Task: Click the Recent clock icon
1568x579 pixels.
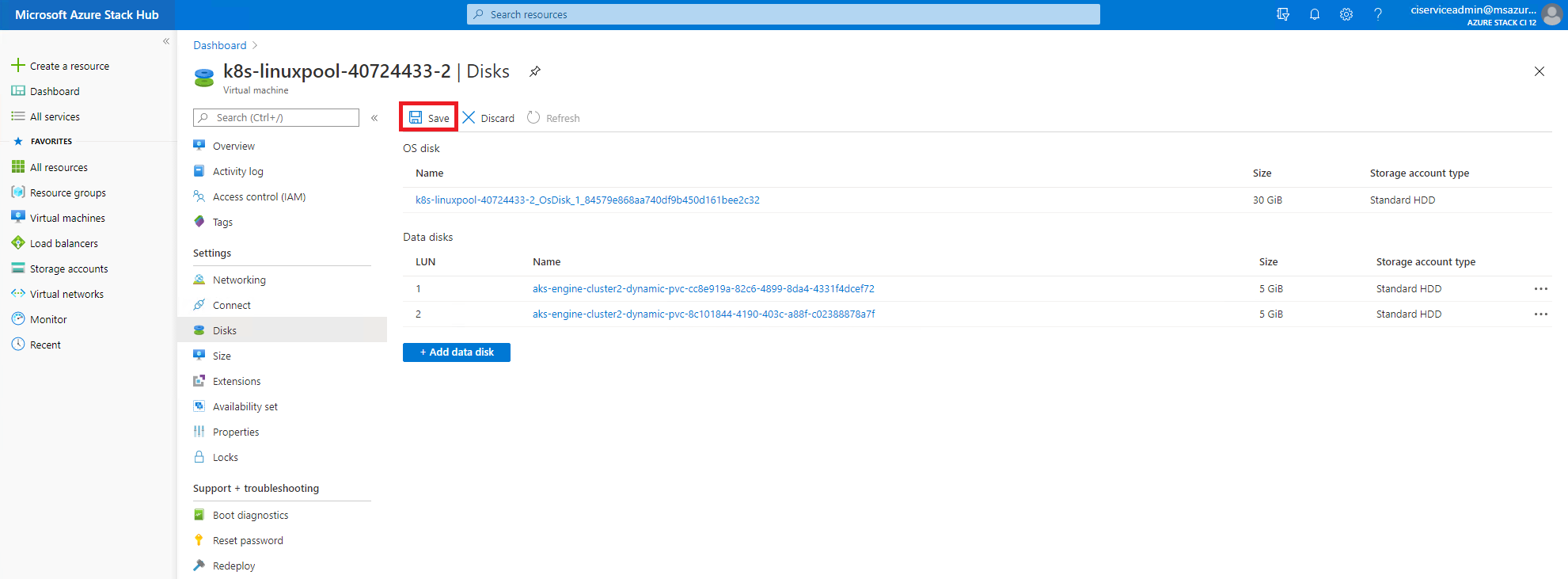Action: (18, 344)
